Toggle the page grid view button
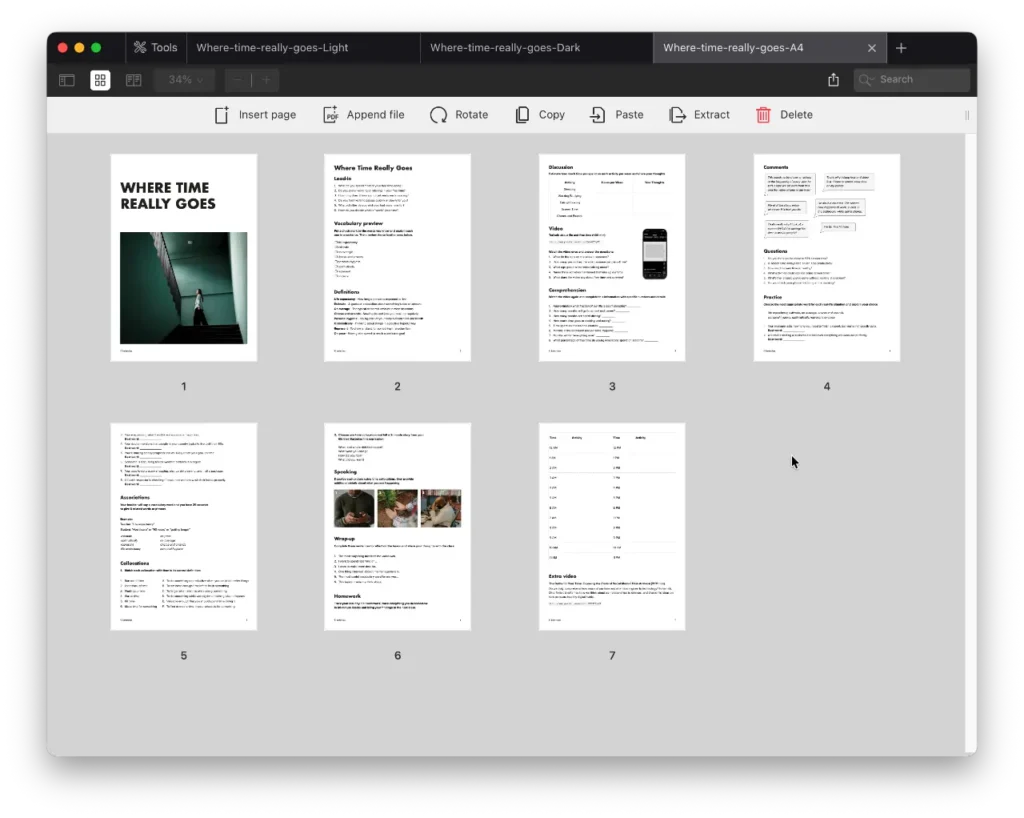 tap(100, 80)
